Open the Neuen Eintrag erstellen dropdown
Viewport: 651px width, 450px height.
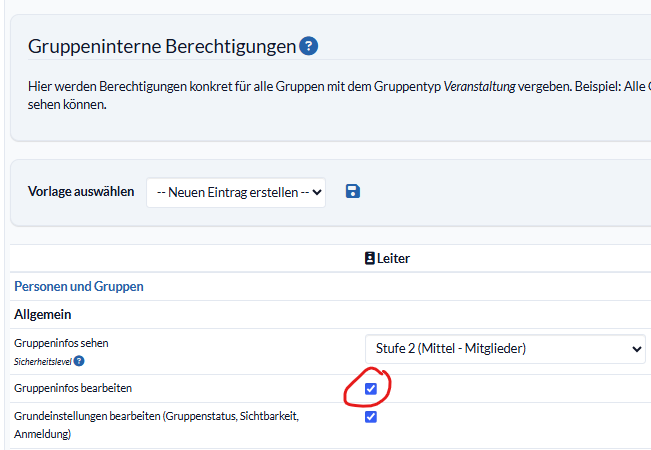coord(236,192)
